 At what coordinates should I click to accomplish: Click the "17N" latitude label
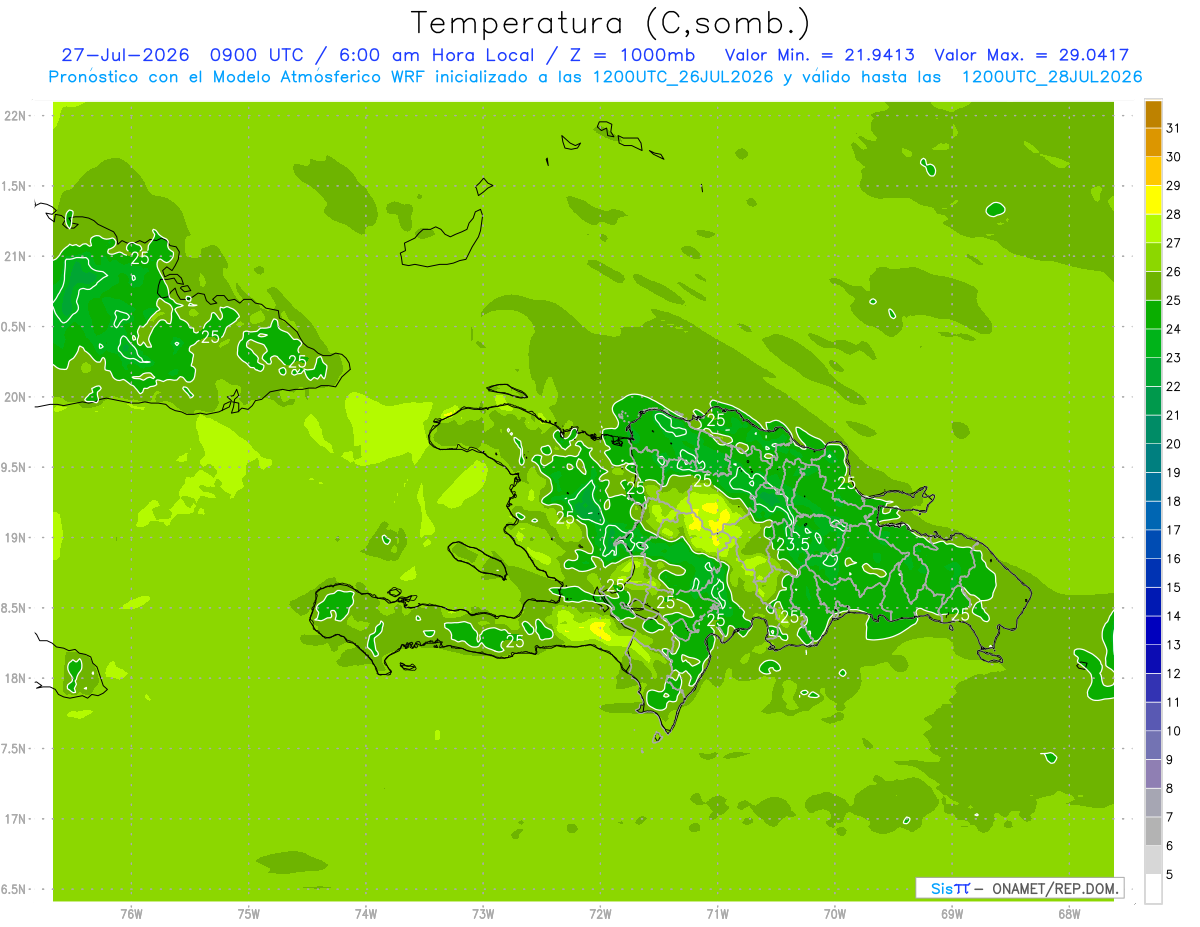pos(15,819)
